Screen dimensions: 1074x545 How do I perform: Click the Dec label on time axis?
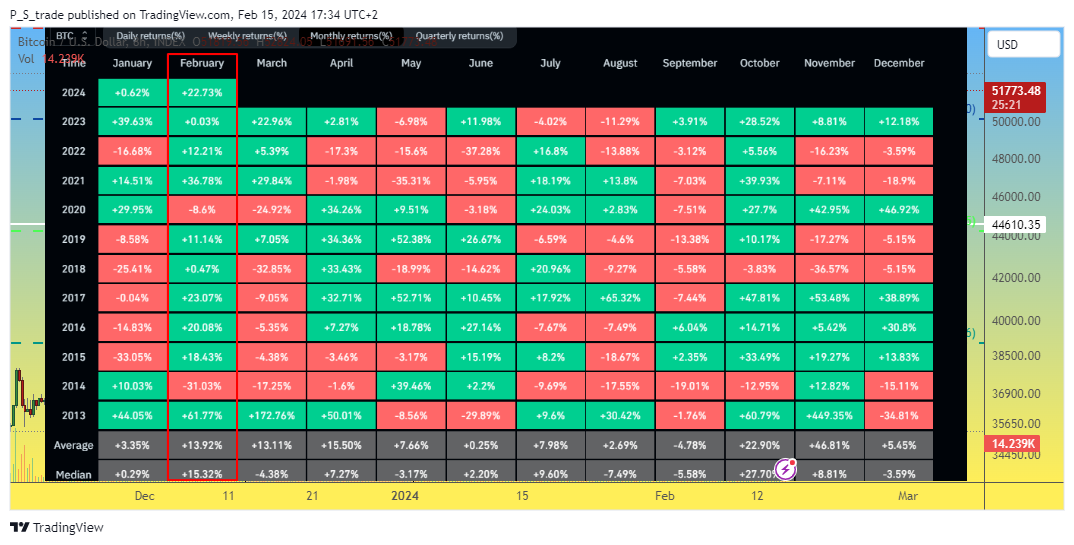click(x=145, y=496)
